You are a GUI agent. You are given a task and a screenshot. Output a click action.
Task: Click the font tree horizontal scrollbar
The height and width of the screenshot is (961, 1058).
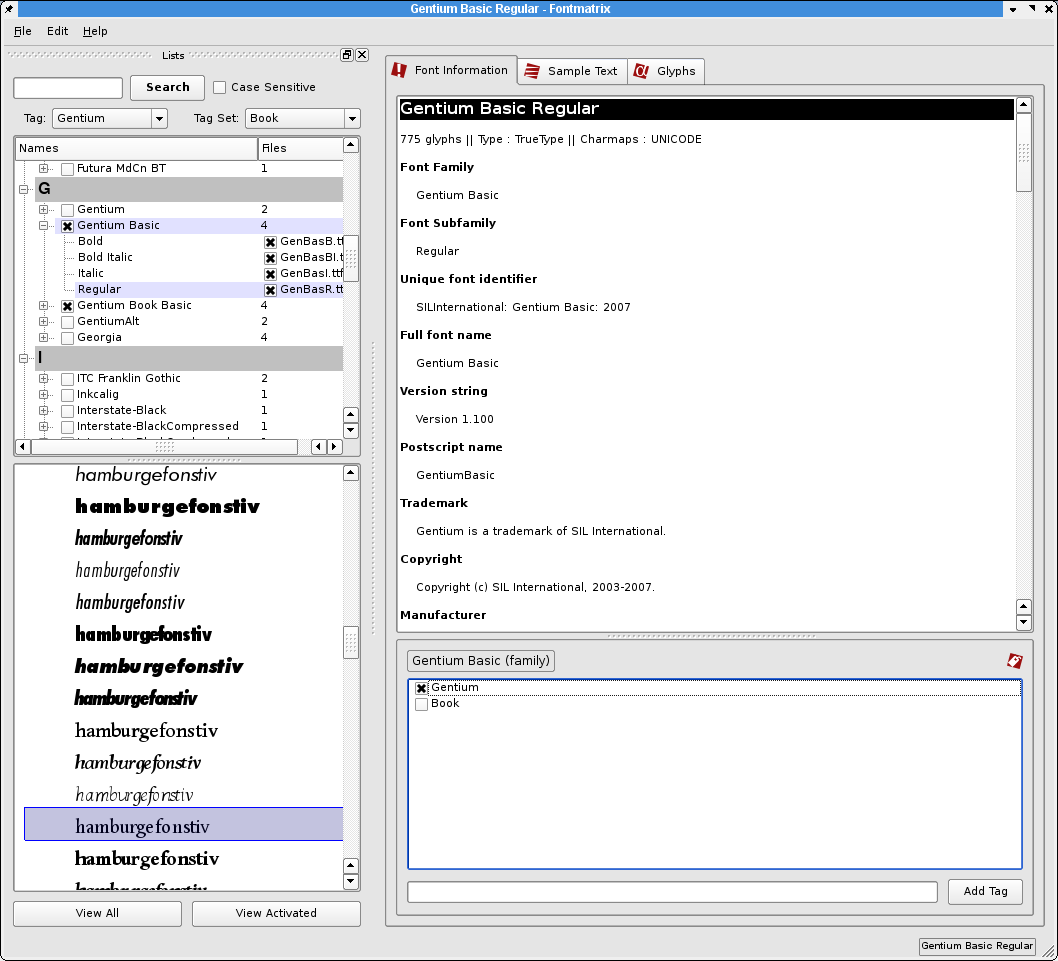click(x=164, y=447)
